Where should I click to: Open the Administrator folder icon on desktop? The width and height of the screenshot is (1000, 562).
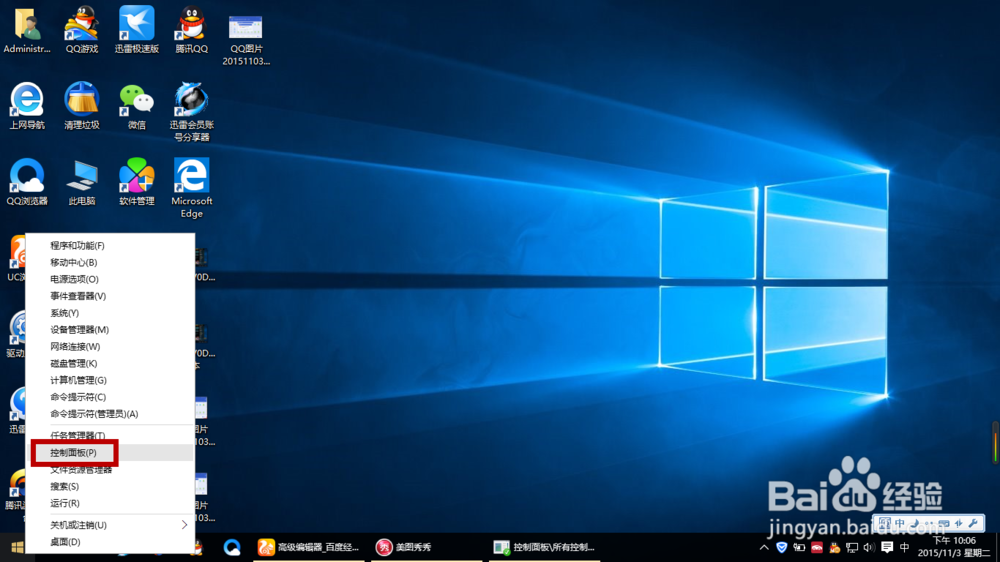point(27,30)
